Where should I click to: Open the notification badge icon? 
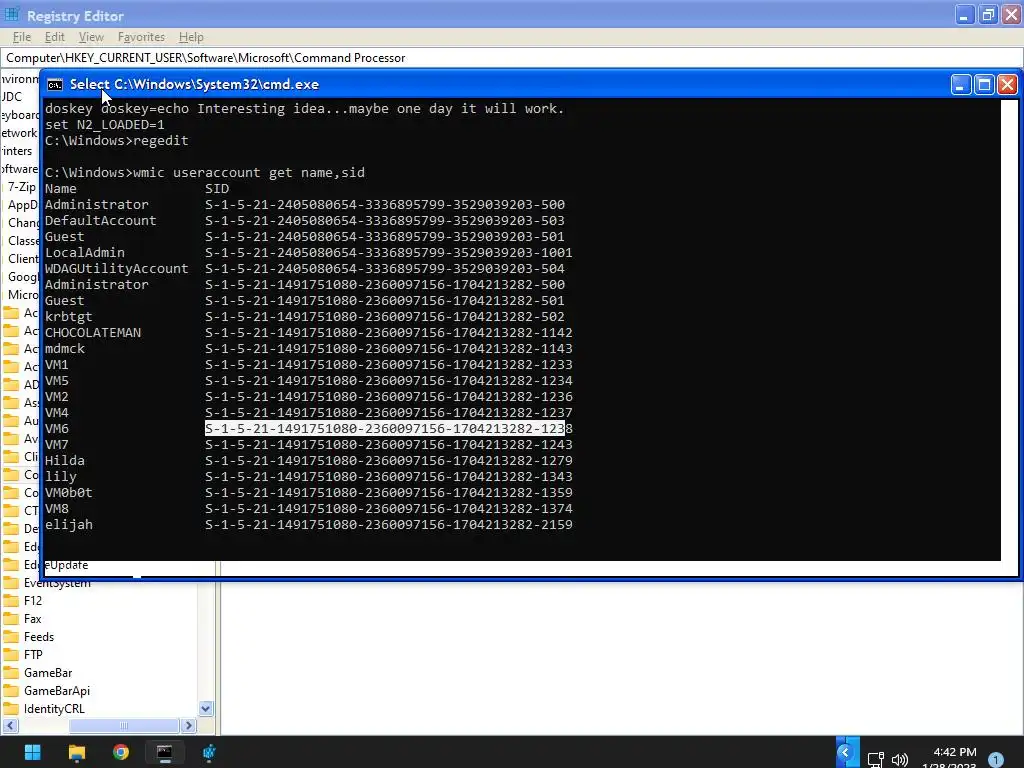(x=995, y=760)
